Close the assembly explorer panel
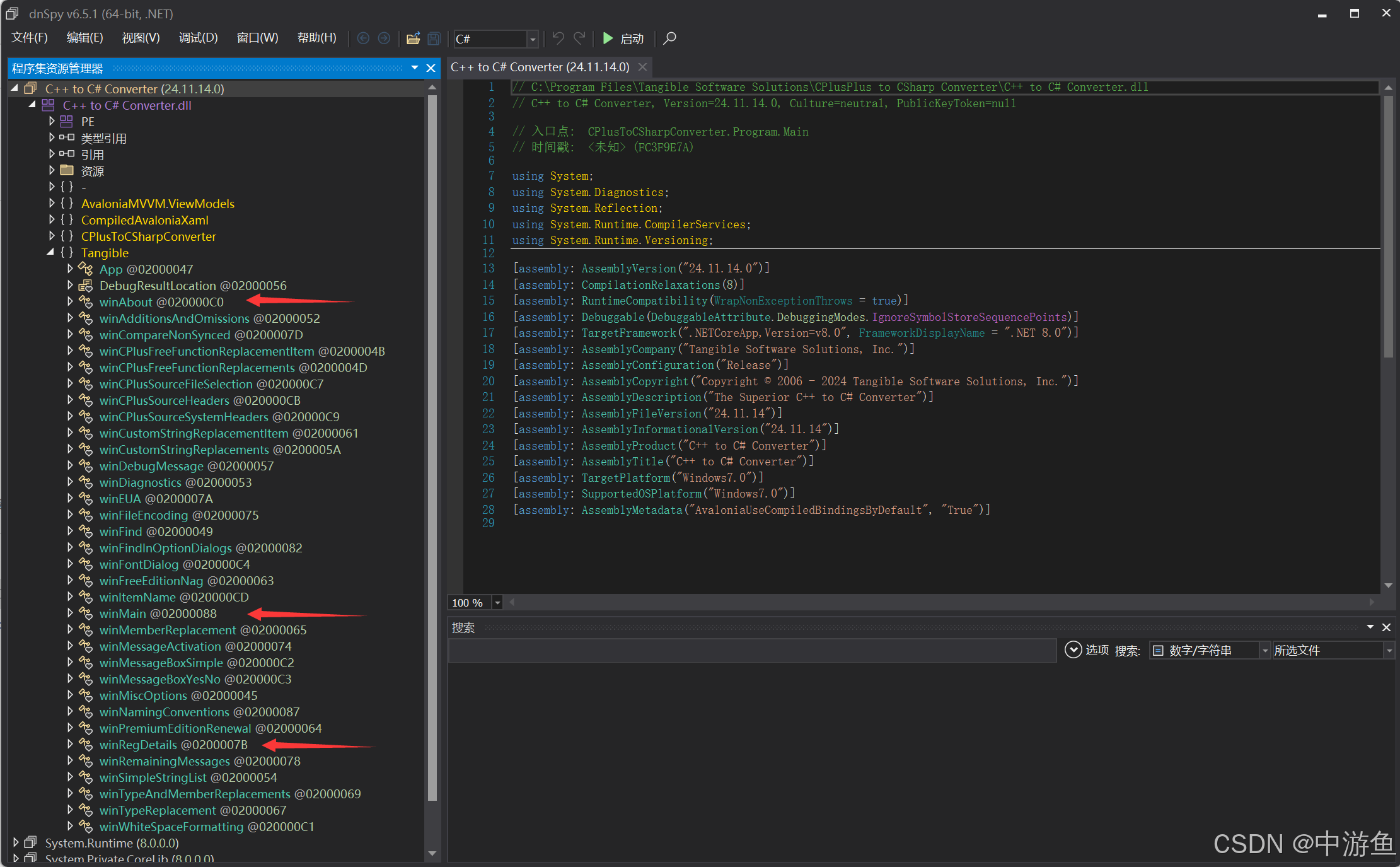Image resolution: width=1400 pixels, height=867 pixels. [x=431, y=68]
